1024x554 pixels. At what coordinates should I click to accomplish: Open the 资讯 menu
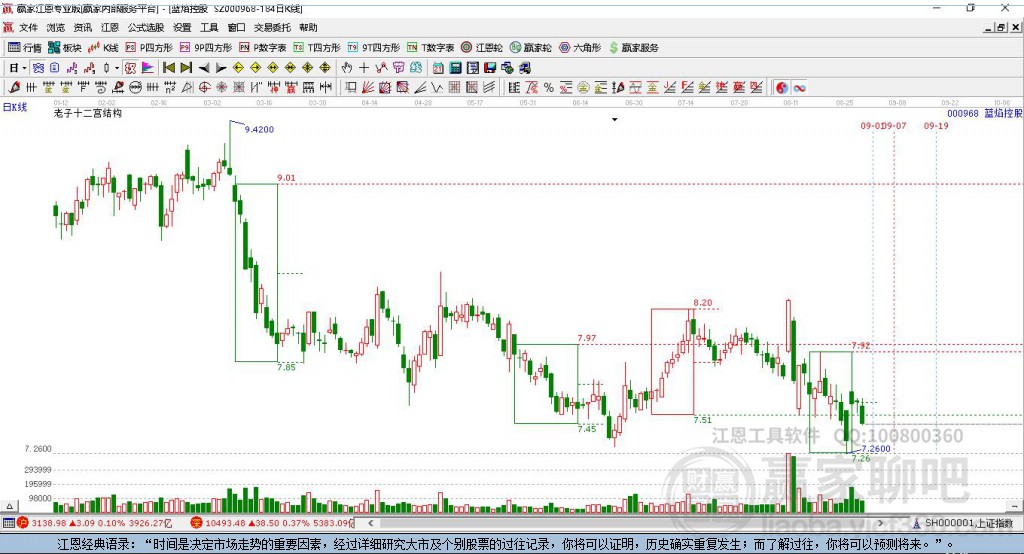(83, 27)
